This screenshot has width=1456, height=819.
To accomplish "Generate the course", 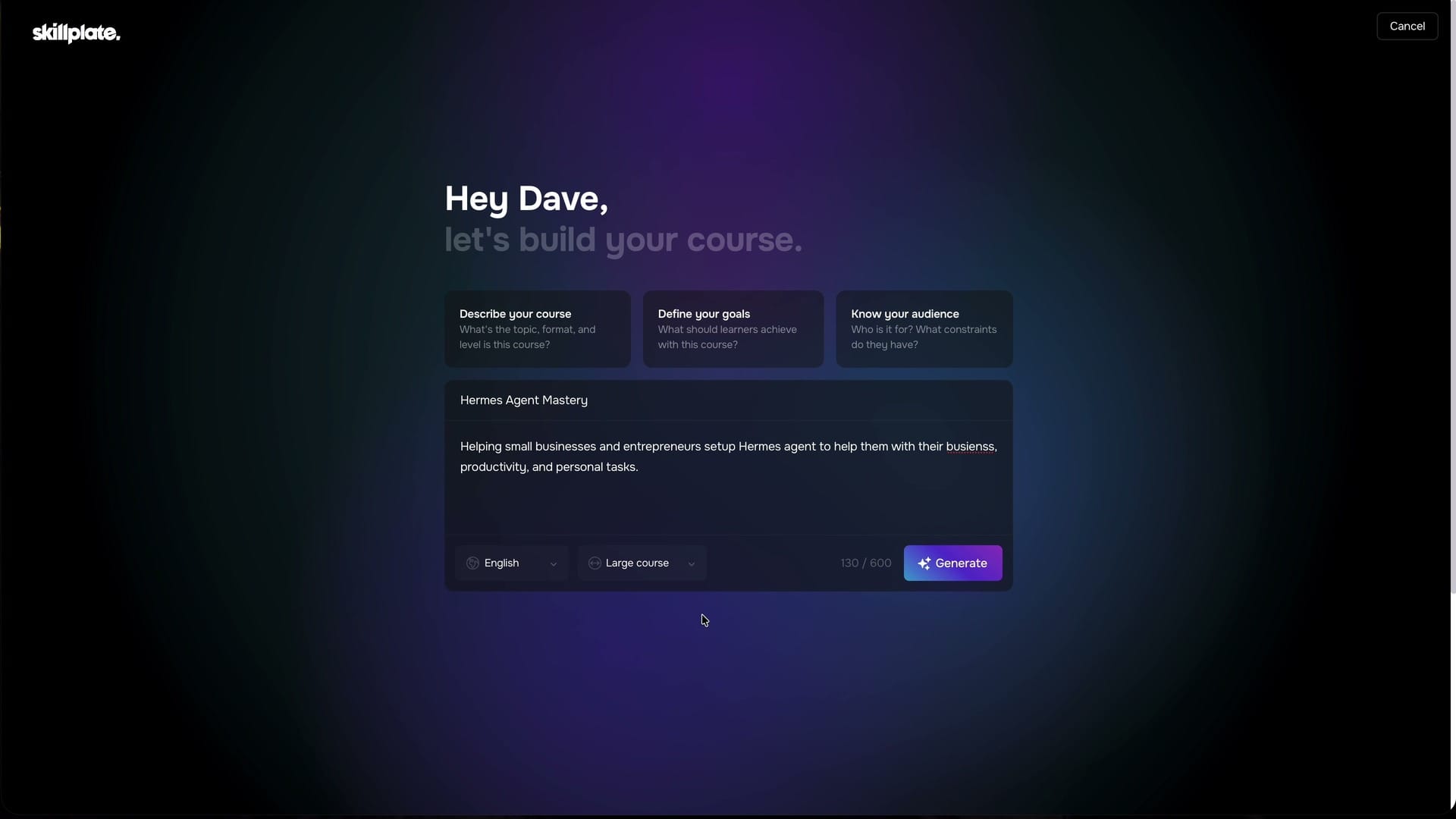I will pos(952,563).
